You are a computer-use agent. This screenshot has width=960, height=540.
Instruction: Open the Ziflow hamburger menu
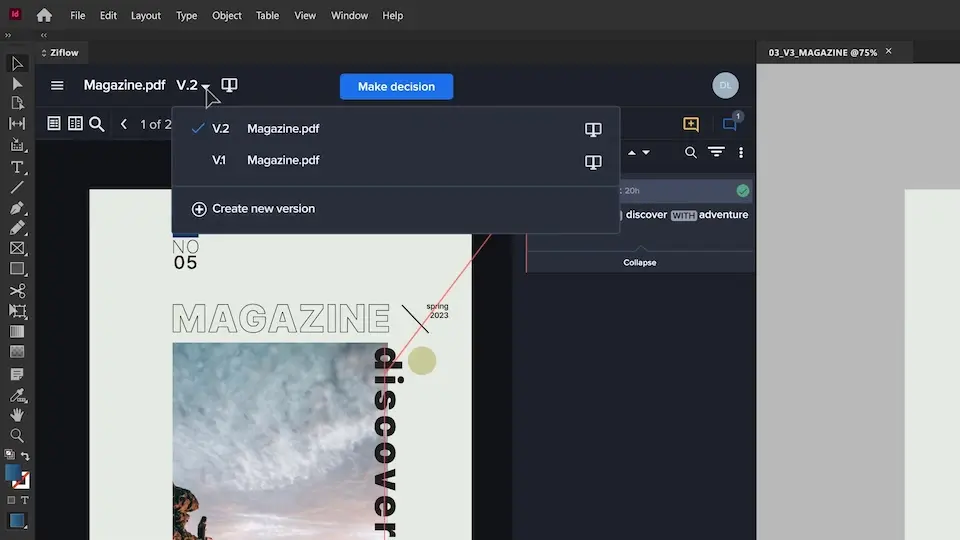[57, 86]
